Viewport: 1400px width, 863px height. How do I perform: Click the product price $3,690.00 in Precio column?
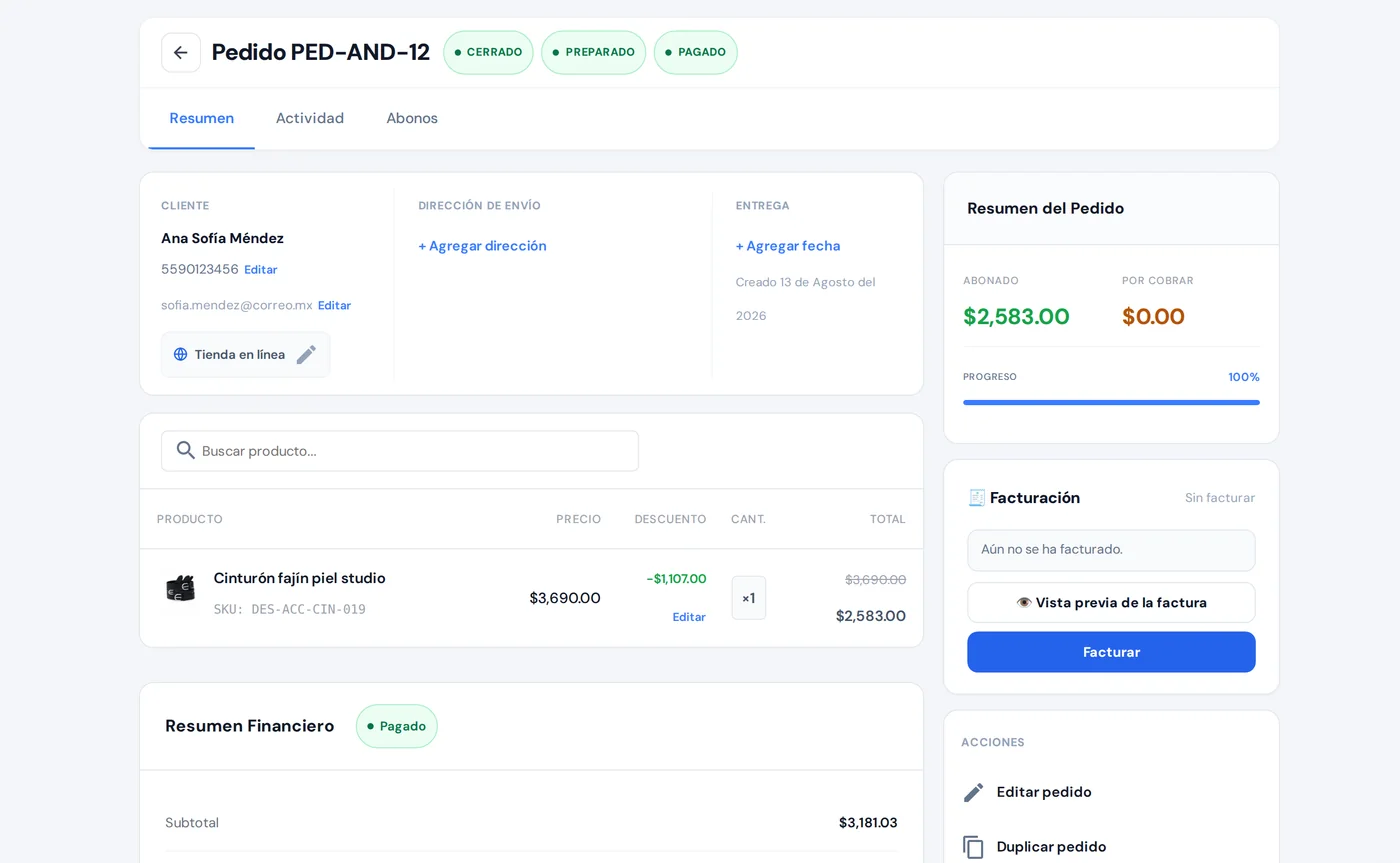click(565, 598)
